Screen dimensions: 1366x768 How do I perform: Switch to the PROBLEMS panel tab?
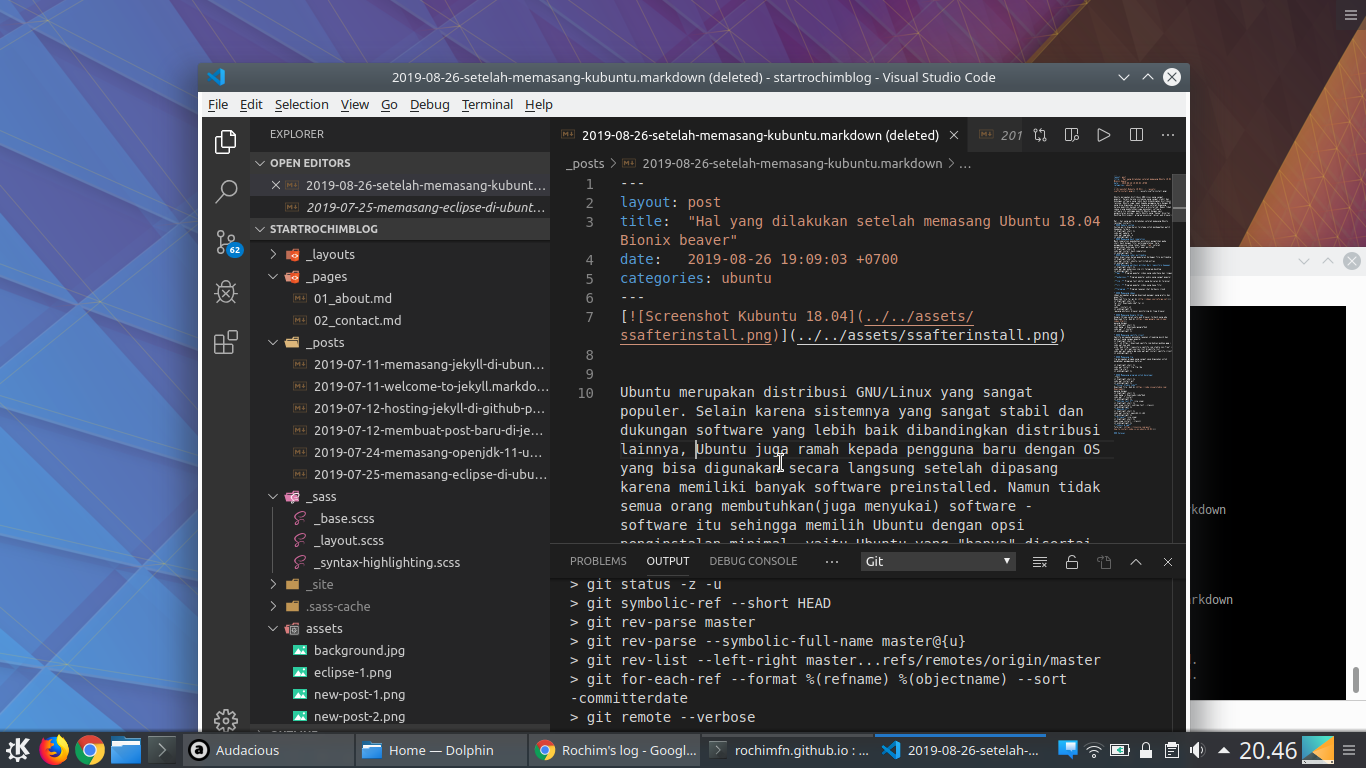[x=598, y=562]
